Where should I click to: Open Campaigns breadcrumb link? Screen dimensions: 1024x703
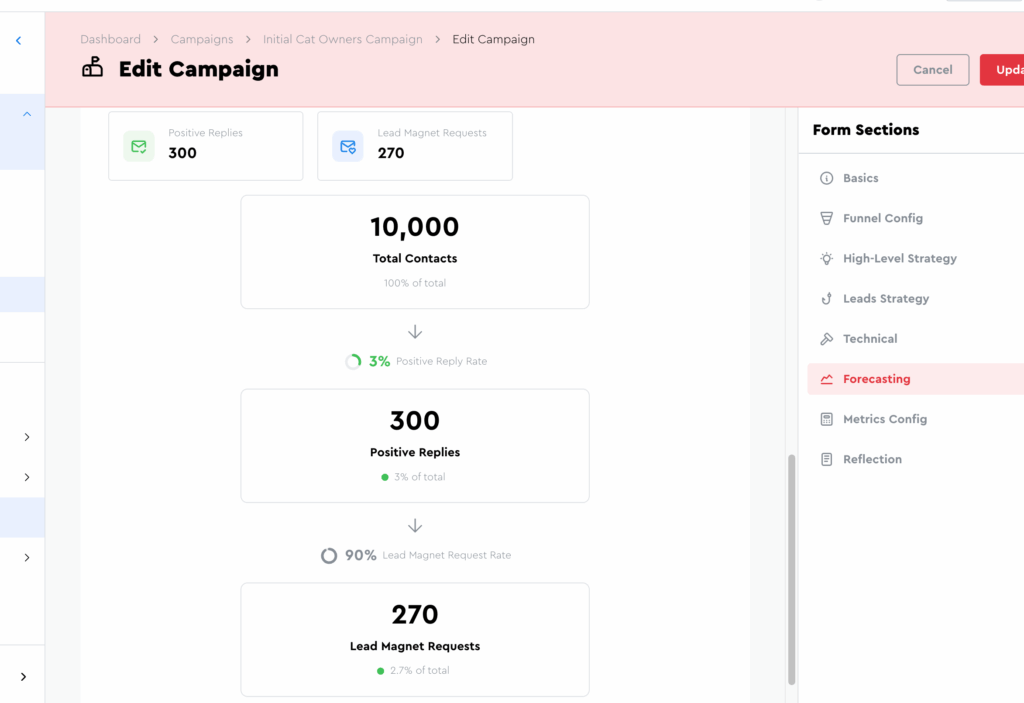pyautogui.click(x=202, y=39)
